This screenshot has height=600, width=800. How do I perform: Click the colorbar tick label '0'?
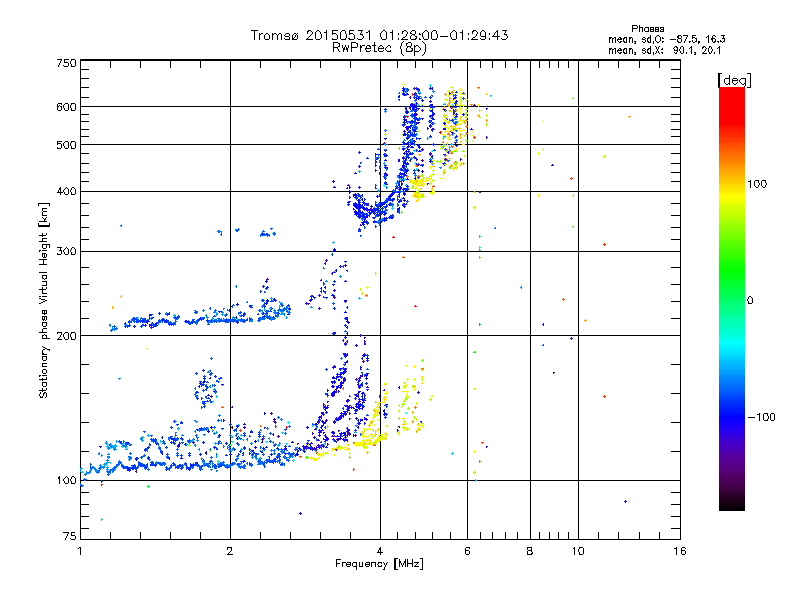coord(750,301)
